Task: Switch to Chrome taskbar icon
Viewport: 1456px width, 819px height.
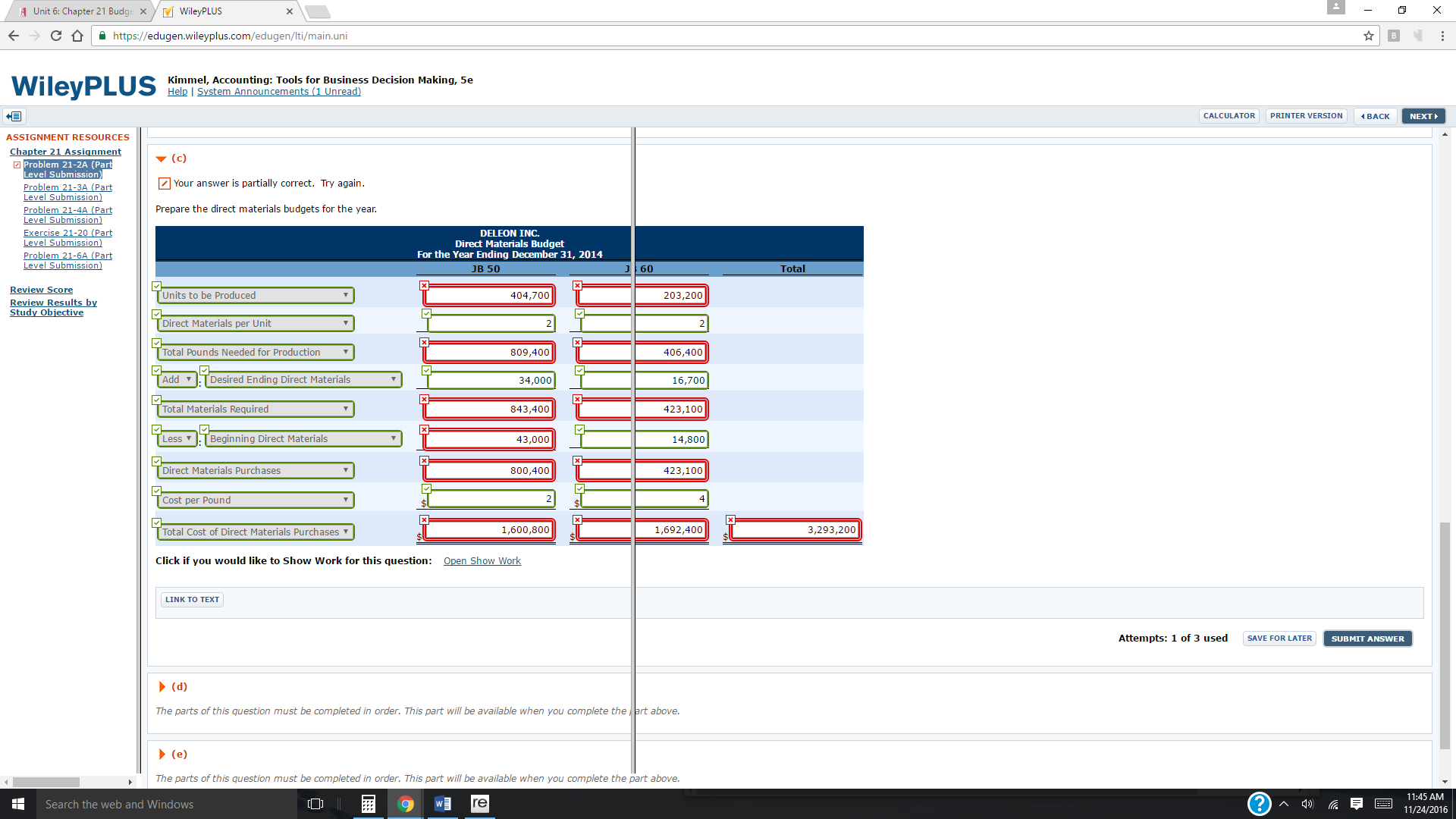Action: 406,804
